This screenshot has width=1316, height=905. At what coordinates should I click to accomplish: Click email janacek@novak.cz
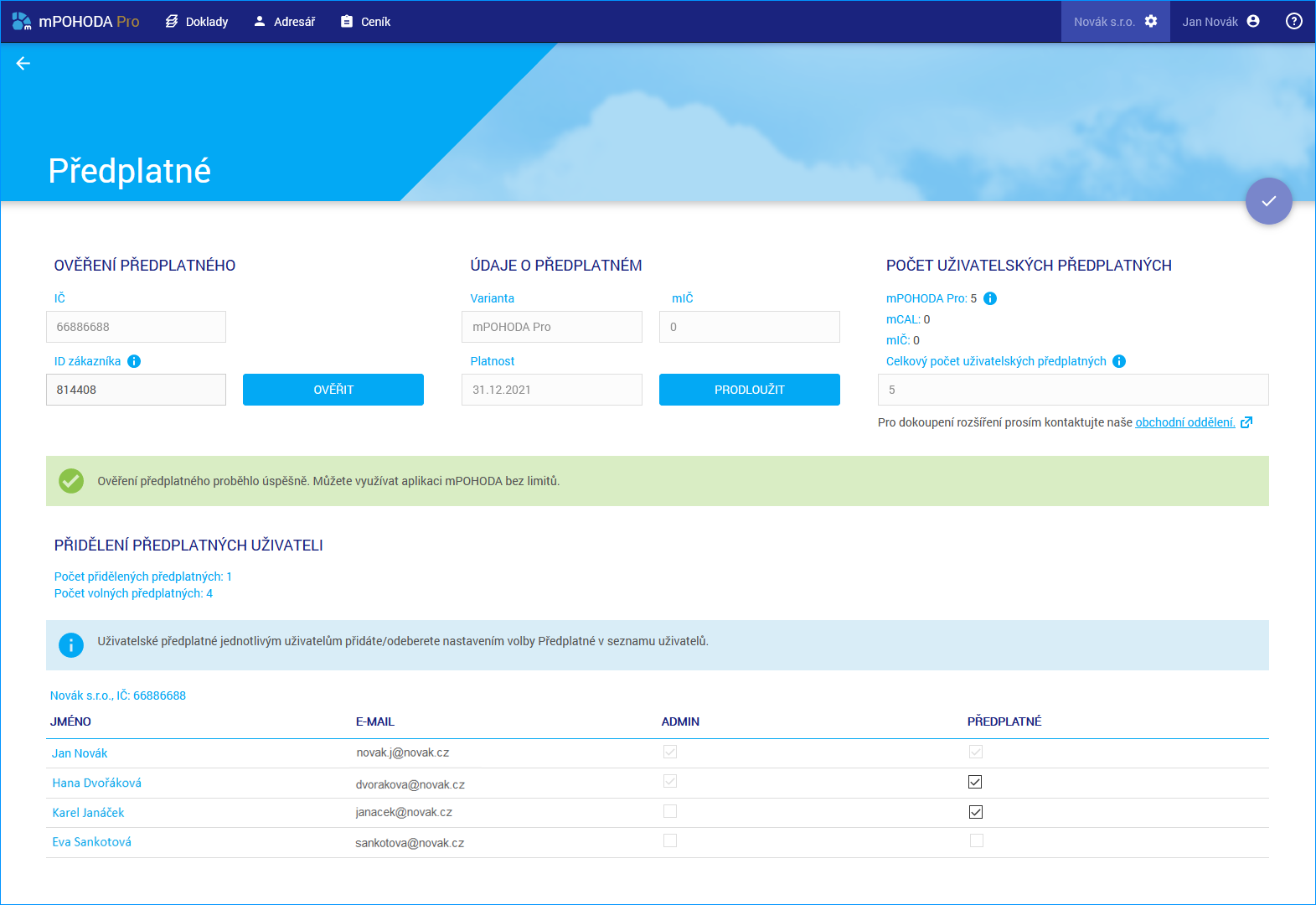[x=404, y=812]
